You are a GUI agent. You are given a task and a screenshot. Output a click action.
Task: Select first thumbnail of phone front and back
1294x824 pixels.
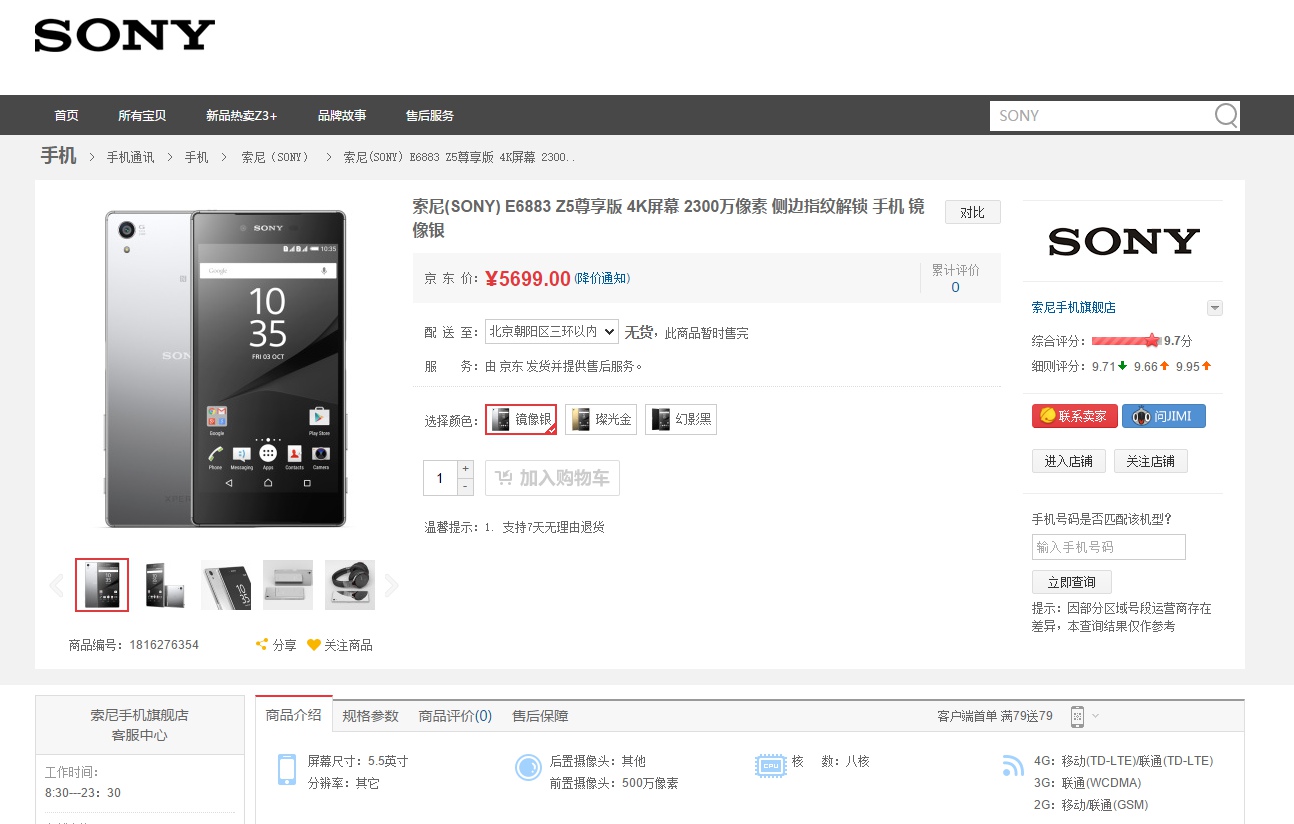102,585
